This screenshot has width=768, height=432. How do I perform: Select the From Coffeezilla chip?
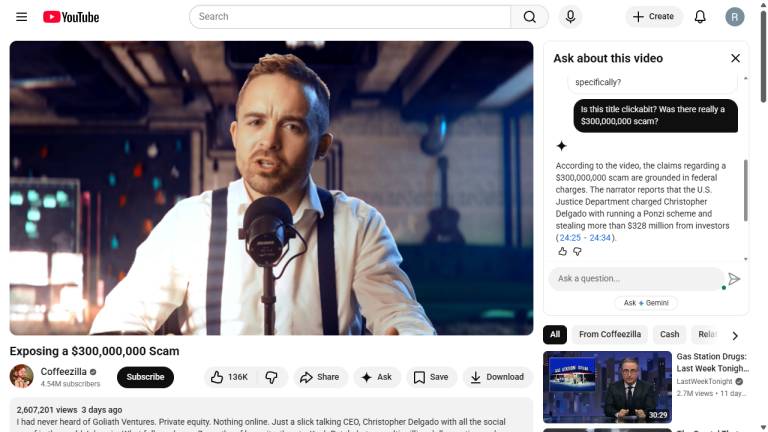pos(610,335)
